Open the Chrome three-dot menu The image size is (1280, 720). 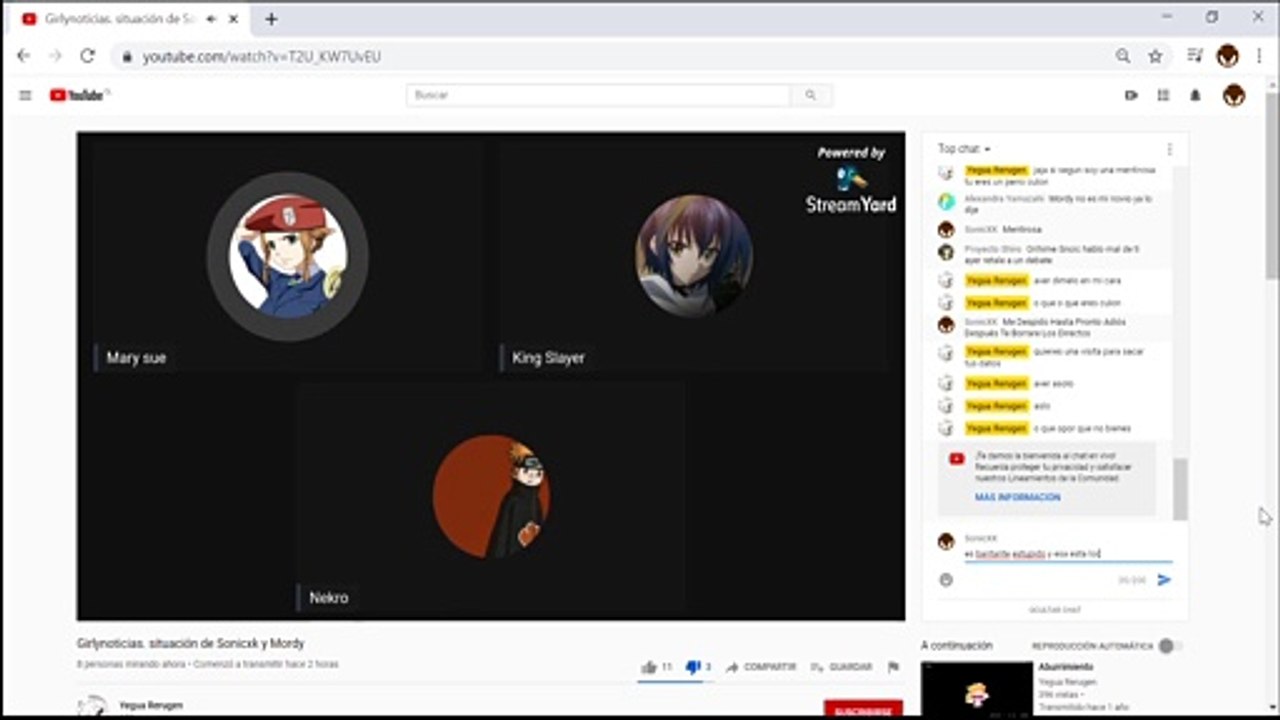click(1259, 56)
